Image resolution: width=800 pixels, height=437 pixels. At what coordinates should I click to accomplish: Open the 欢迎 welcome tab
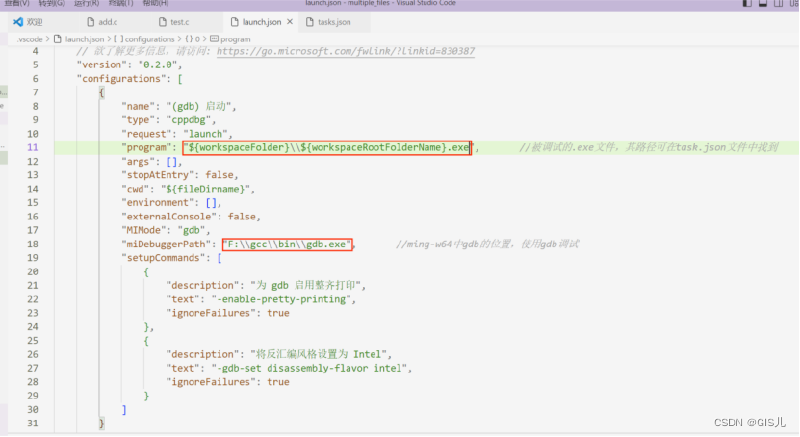(x=28, y=22)
